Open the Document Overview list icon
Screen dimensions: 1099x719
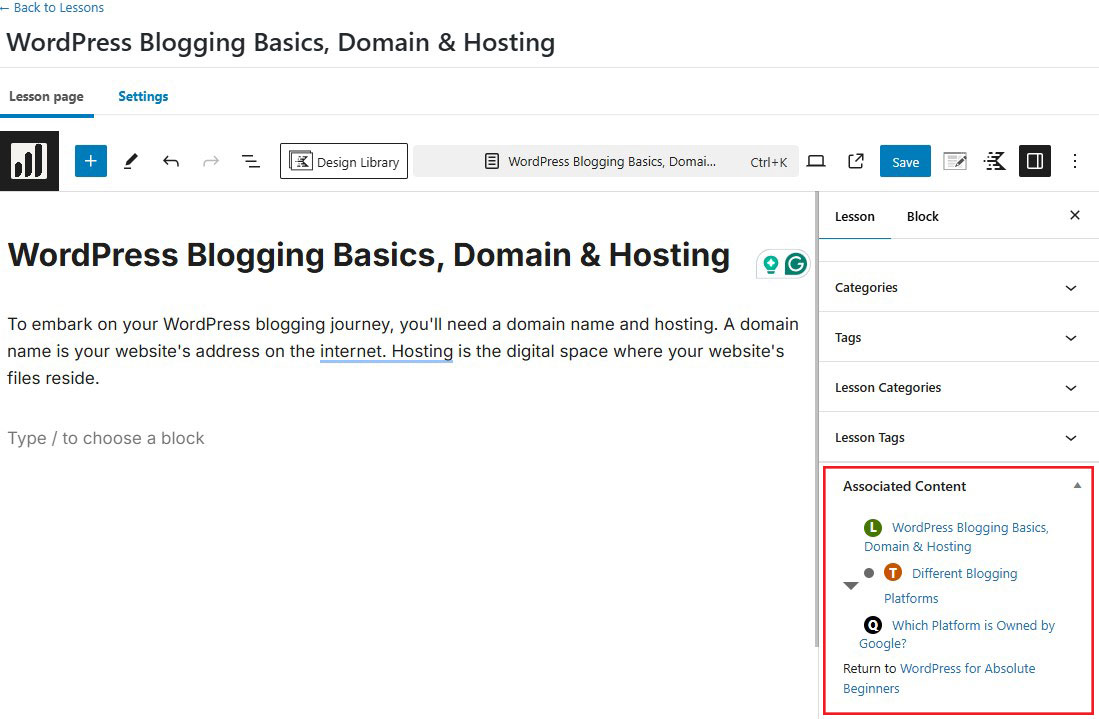[251, 161]
